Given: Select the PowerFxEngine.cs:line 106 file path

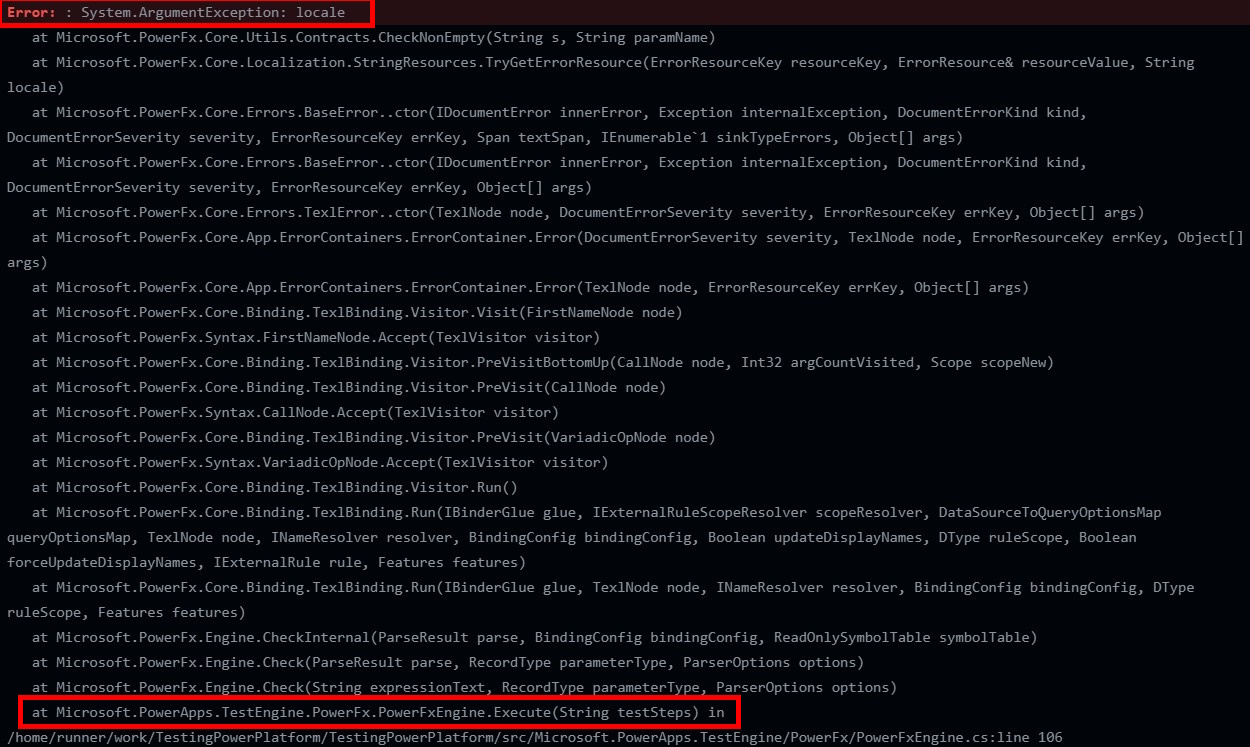Looking at the screenshot, I should tap(534, 738).
